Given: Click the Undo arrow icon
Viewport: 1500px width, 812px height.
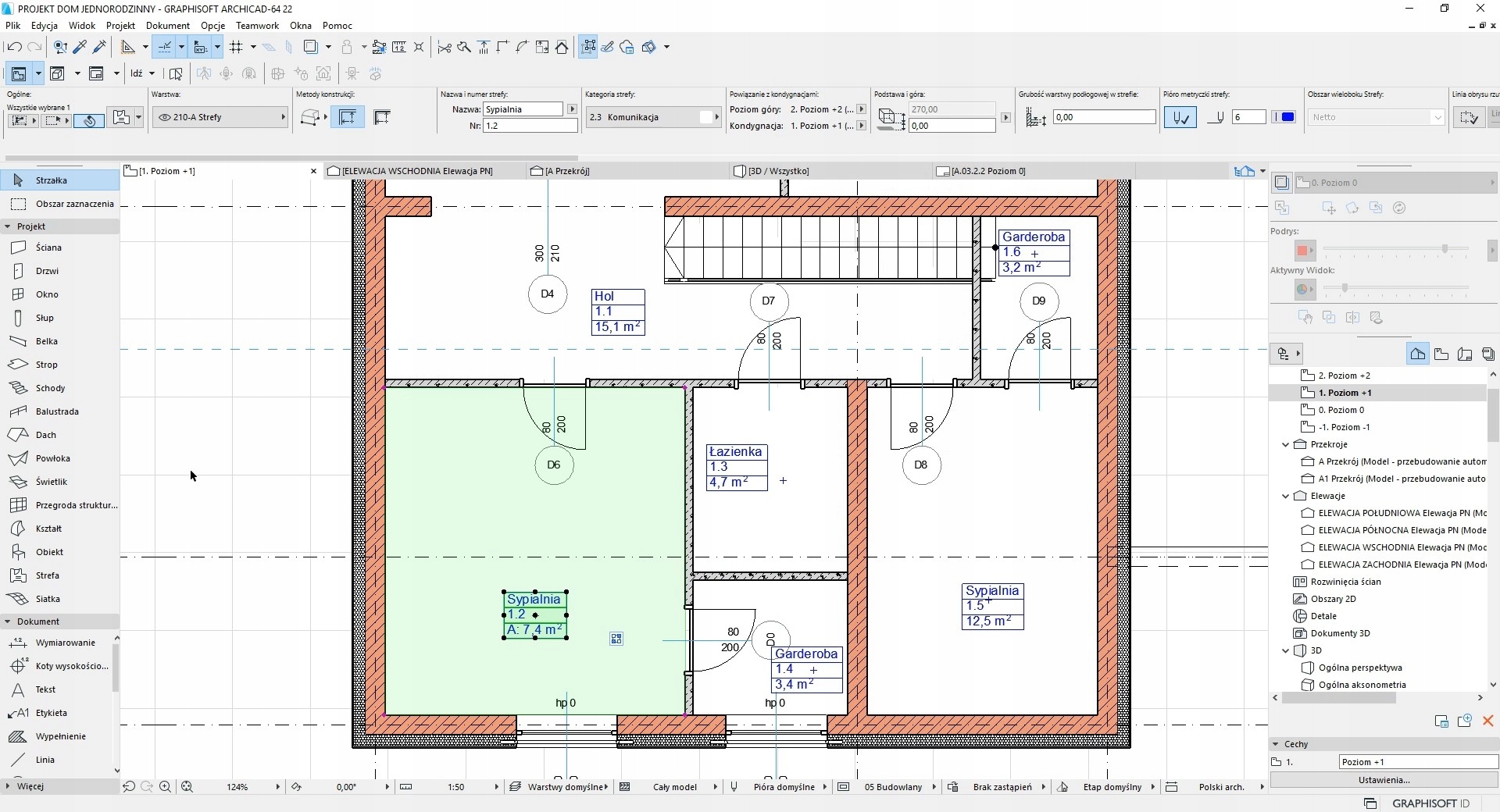Looking at the screenshot, I should [14, 47].
